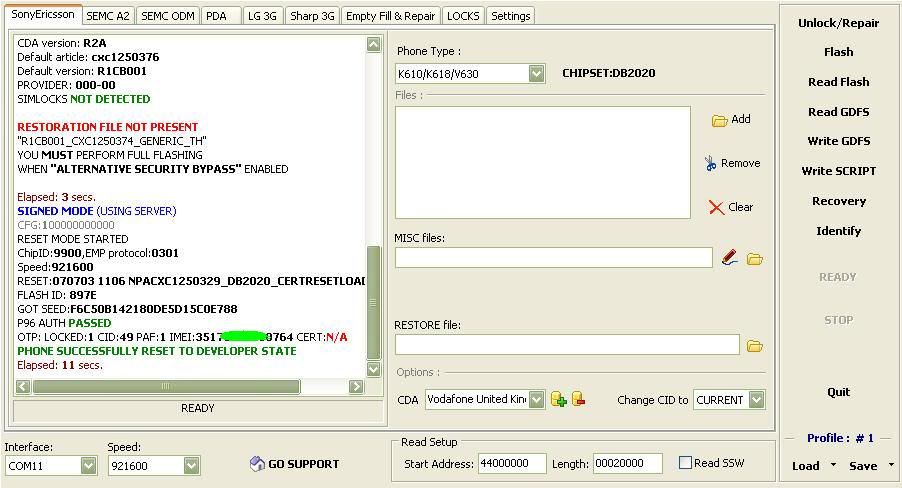902x488 pixels.
Task: Switch to the SEMC A2 tab
Action: pos(108,16)
